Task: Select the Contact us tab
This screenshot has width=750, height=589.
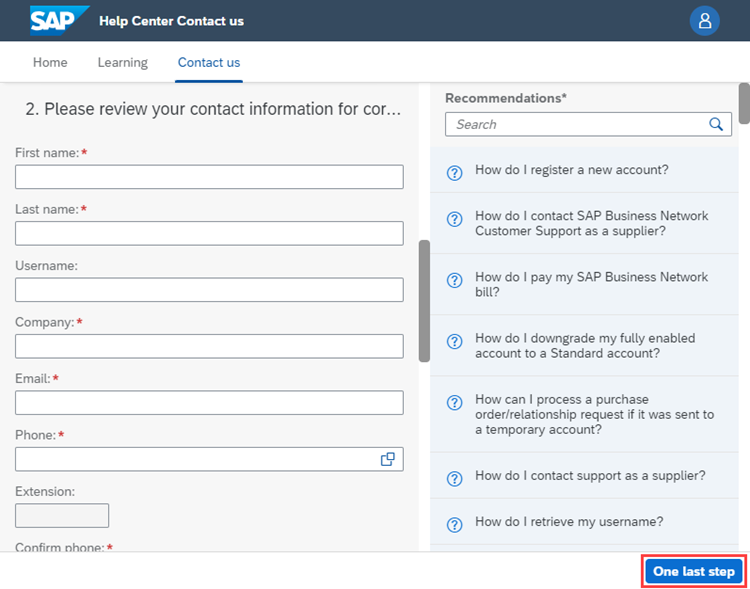Action: tap(209, 62)
